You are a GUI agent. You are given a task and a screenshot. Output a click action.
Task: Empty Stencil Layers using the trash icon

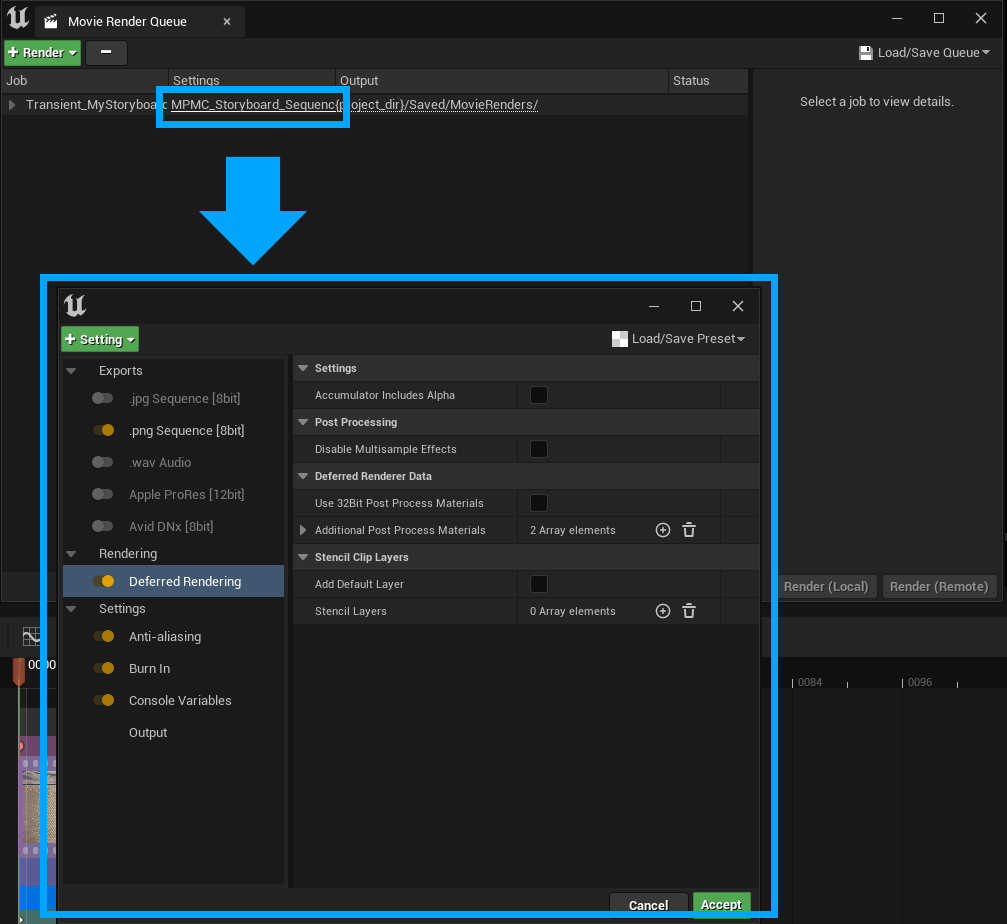point(689,610)
